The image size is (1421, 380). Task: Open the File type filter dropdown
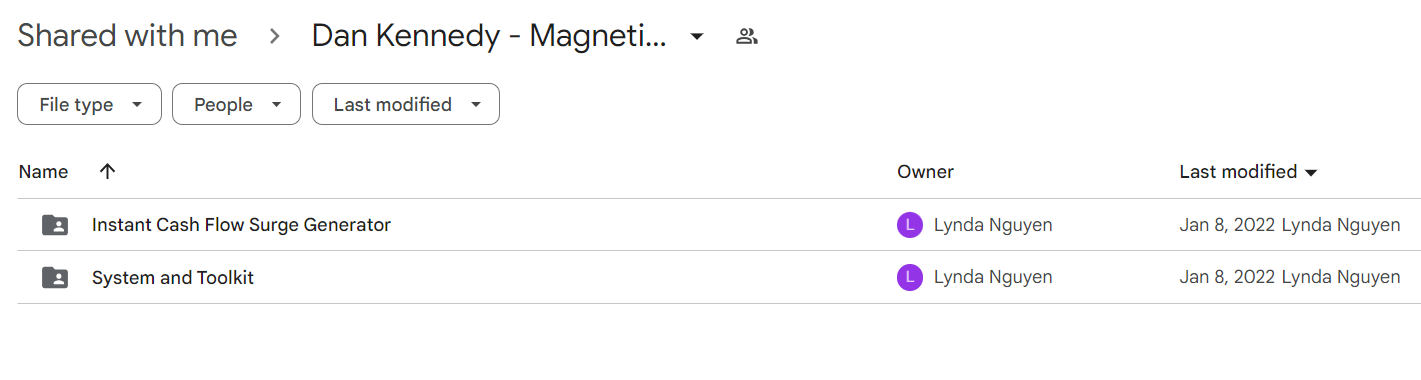pos(89,104)
